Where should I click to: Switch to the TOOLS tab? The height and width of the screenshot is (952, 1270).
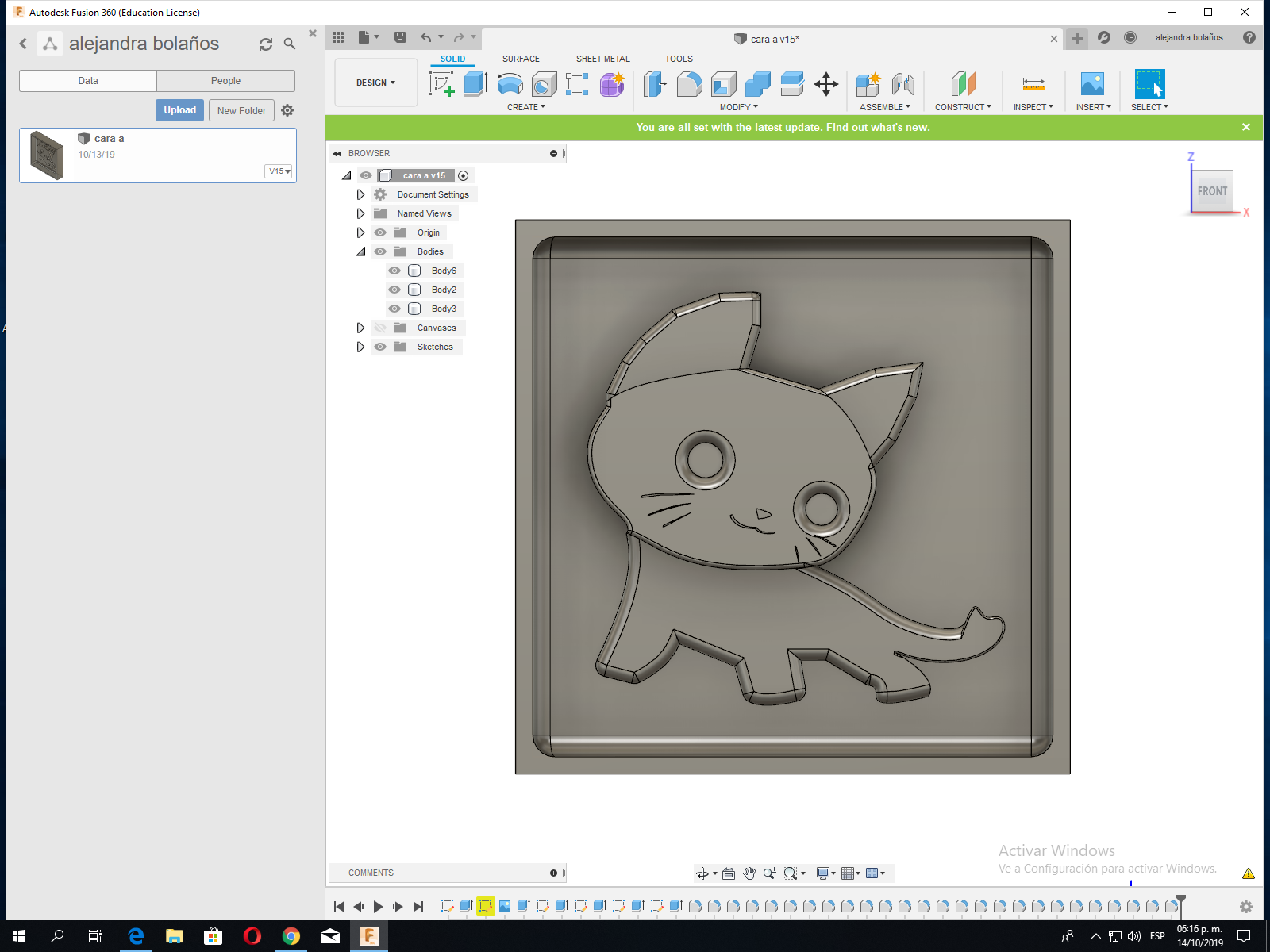tap(679, 59)
